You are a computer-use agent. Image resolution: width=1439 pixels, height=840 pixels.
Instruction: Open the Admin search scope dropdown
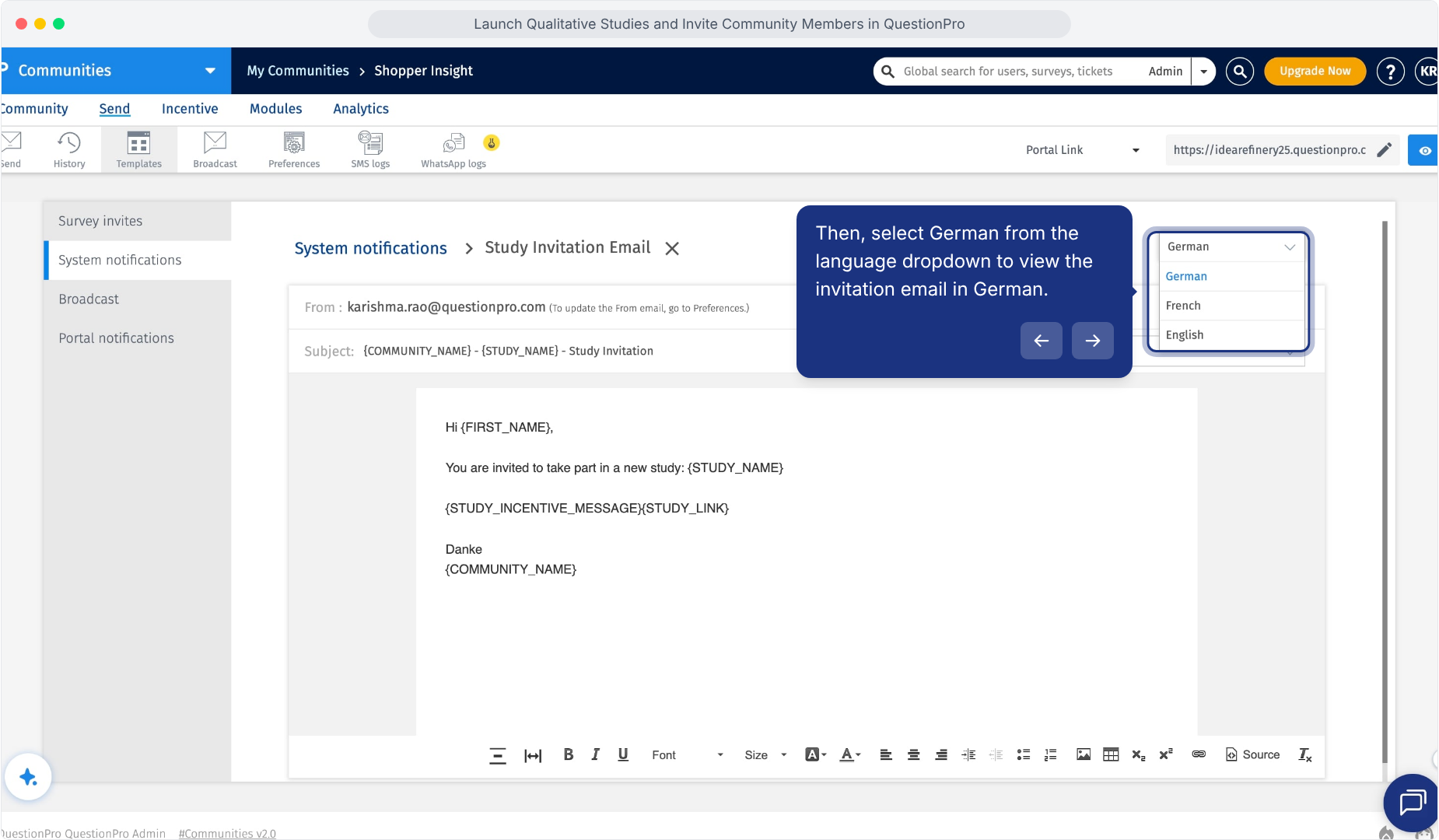[1203, 72]
